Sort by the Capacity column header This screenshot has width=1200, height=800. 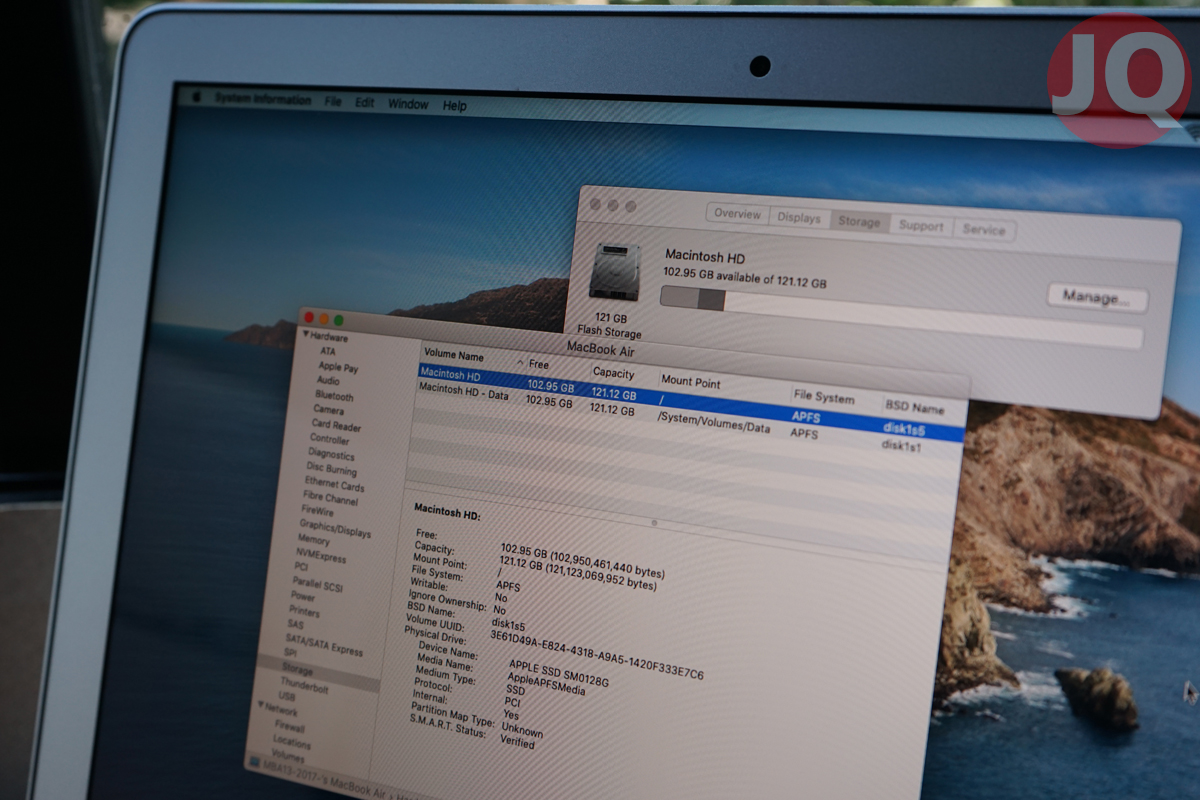[614, 373]
